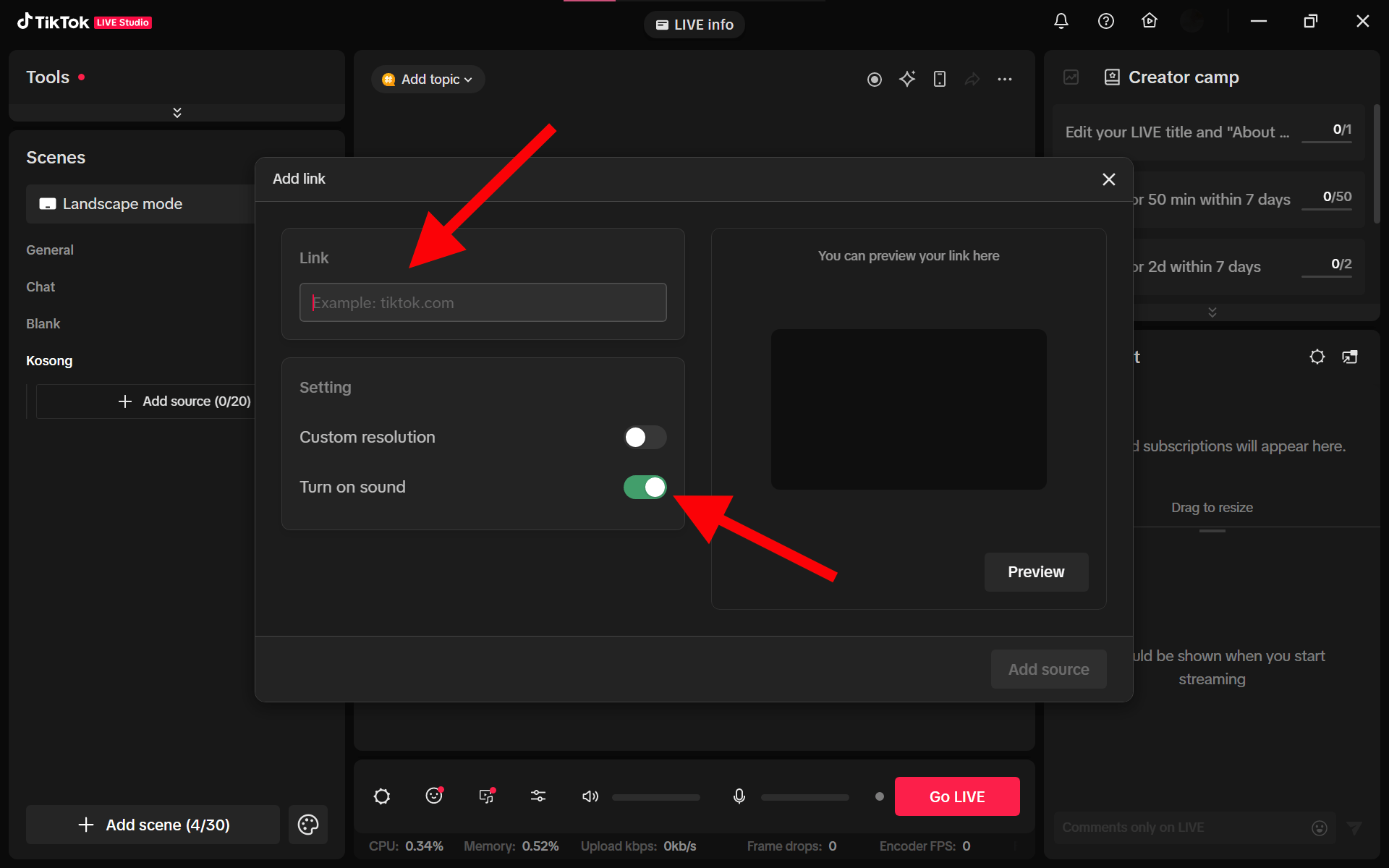This screenshot has width=1389, height=868.
Task: Mute the microphone icon
Action: pyautogui.click(x=739, y=796)
